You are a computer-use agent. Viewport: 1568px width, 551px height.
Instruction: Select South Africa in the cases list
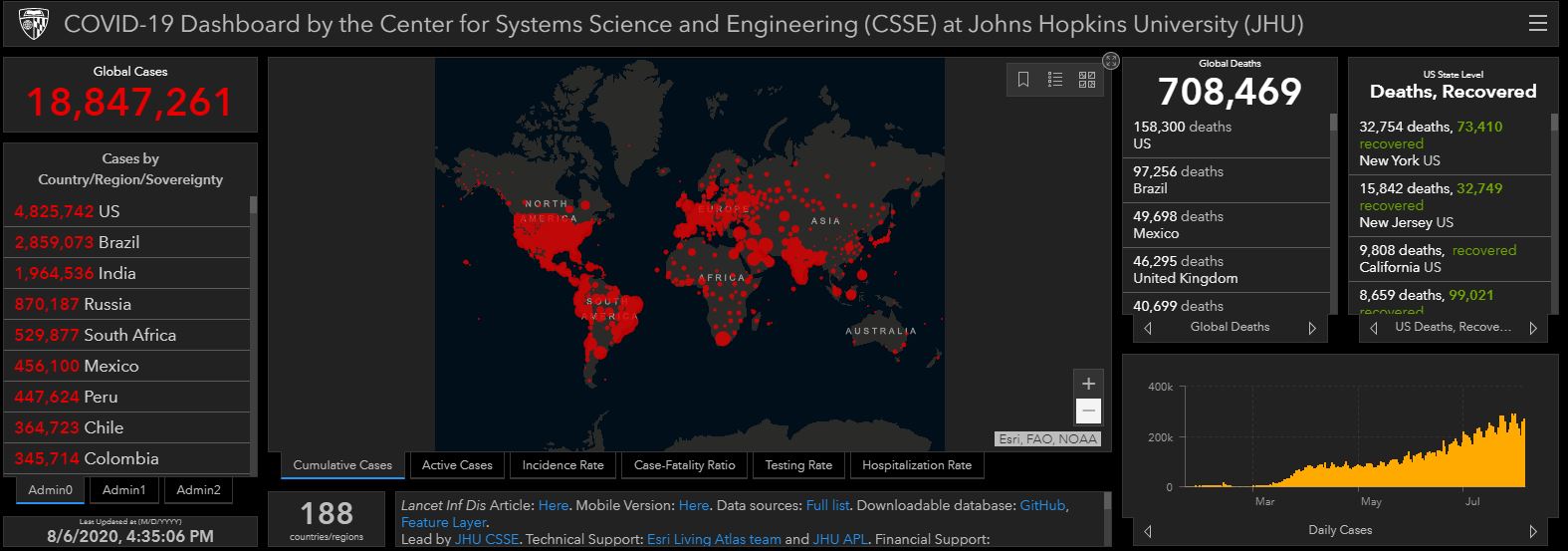point(127,335)
